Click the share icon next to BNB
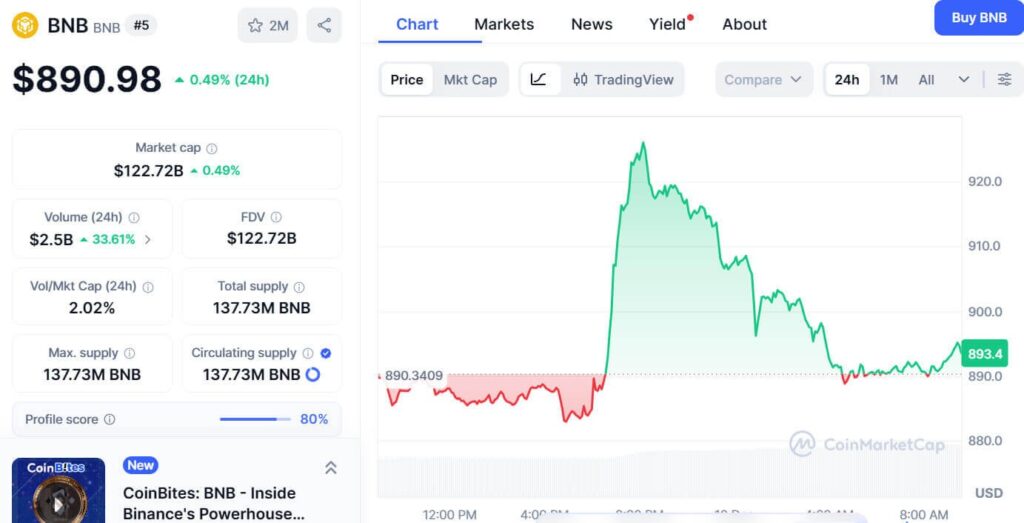Viewport: 1024px width, 523px height. click(324, 25)
